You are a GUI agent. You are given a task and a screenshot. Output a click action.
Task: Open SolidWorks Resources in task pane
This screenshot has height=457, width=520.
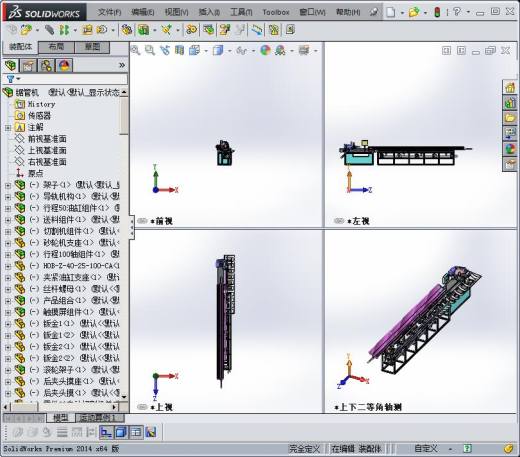tap(510, 87)
